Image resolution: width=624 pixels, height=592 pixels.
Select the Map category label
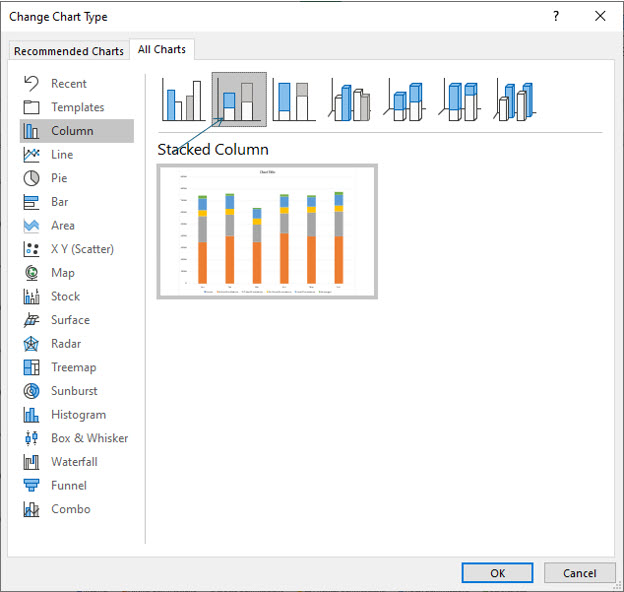tap(63, 273)
